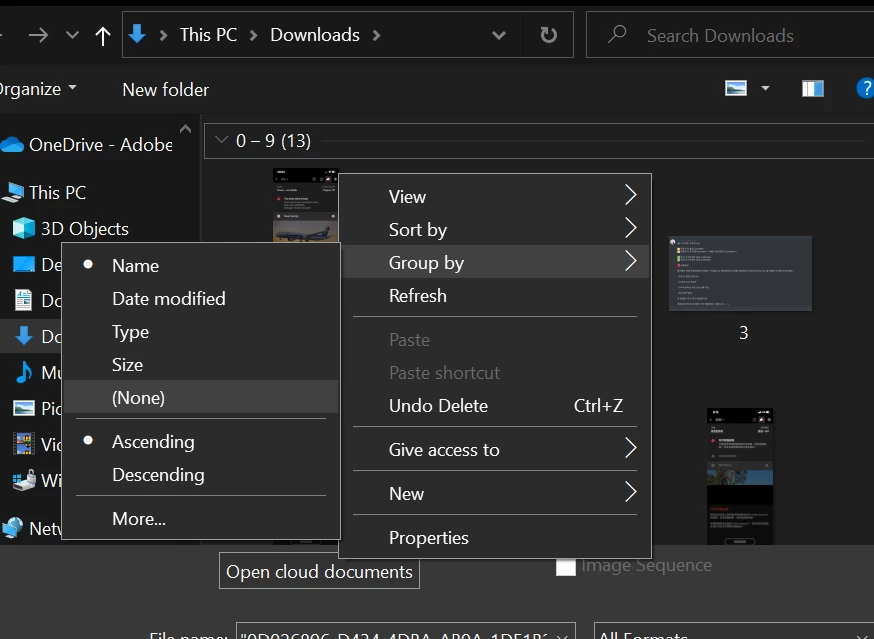Toggle the preview pane icon
Image resolution: width=874 pixels, height=639 pixels.
813,88
